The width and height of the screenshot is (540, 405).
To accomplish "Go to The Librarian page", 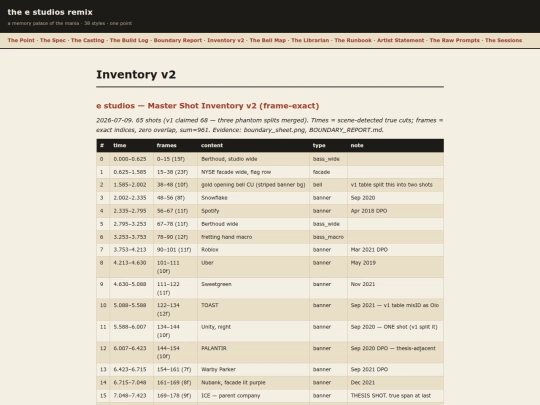I will coord(310,40).
